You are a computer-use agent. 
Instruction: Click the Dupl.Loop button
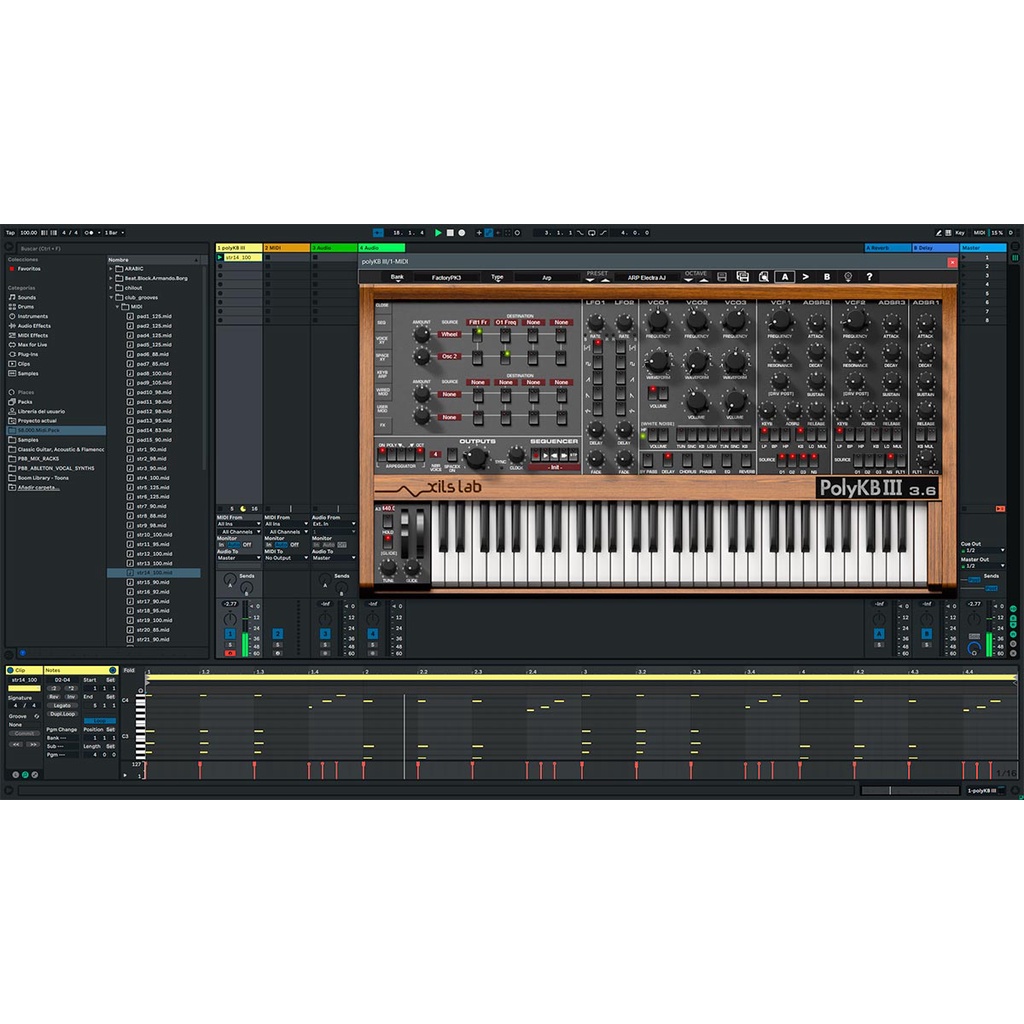[x=63, y=714]
